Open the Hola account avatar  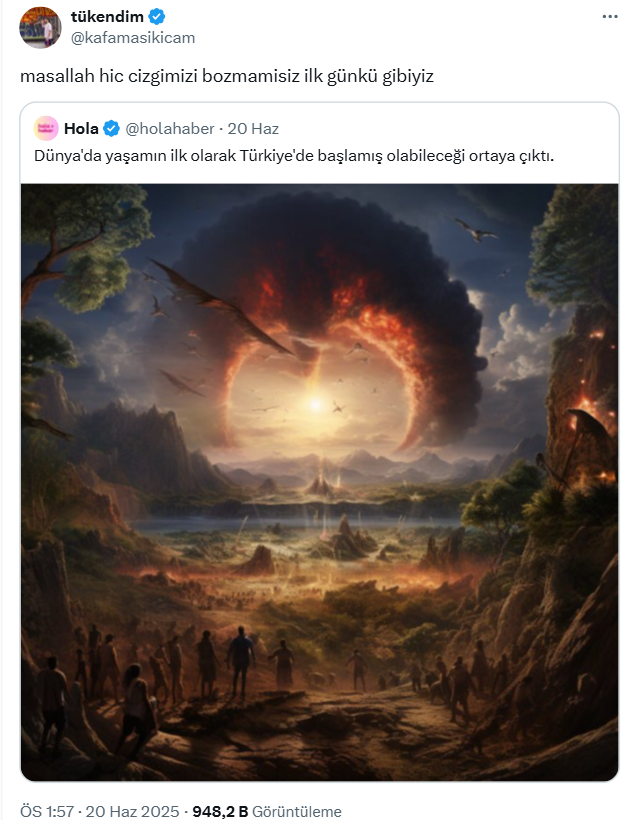coord(46,128)
